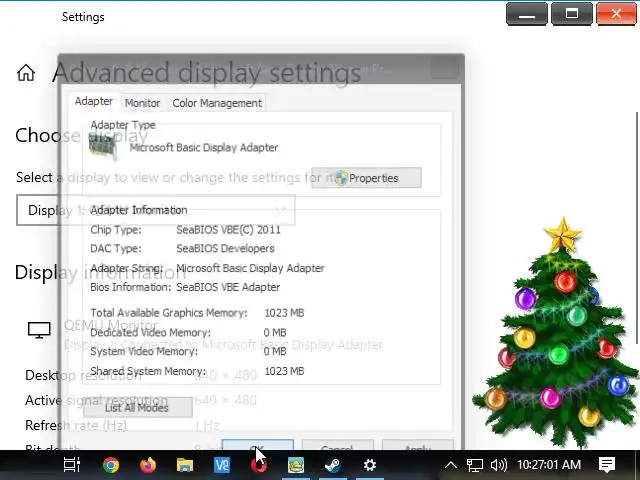Screen dimensions: 640x480
Task: Open volume control tray icon
Action: pyautogui.click(x=498, y=465)
